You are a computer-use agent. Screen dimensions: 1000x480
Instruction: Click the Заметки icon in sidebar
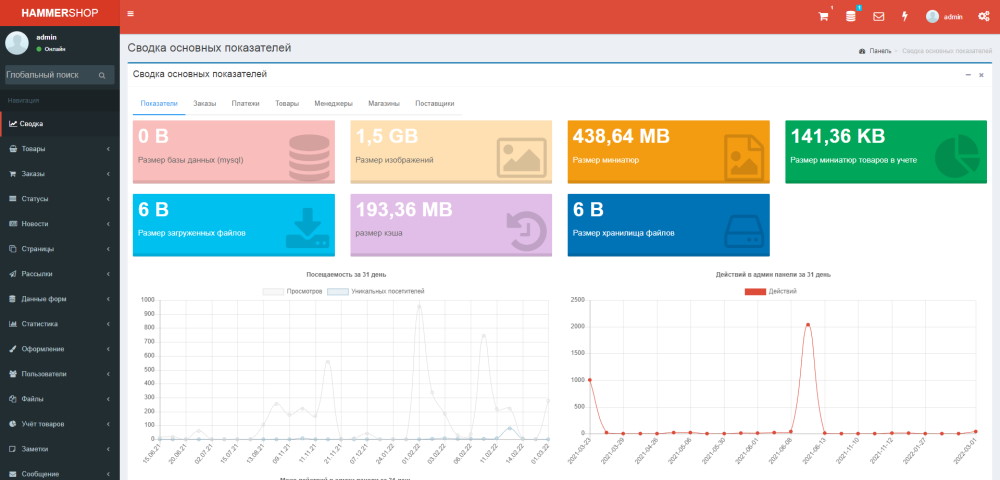coord(13,449)
